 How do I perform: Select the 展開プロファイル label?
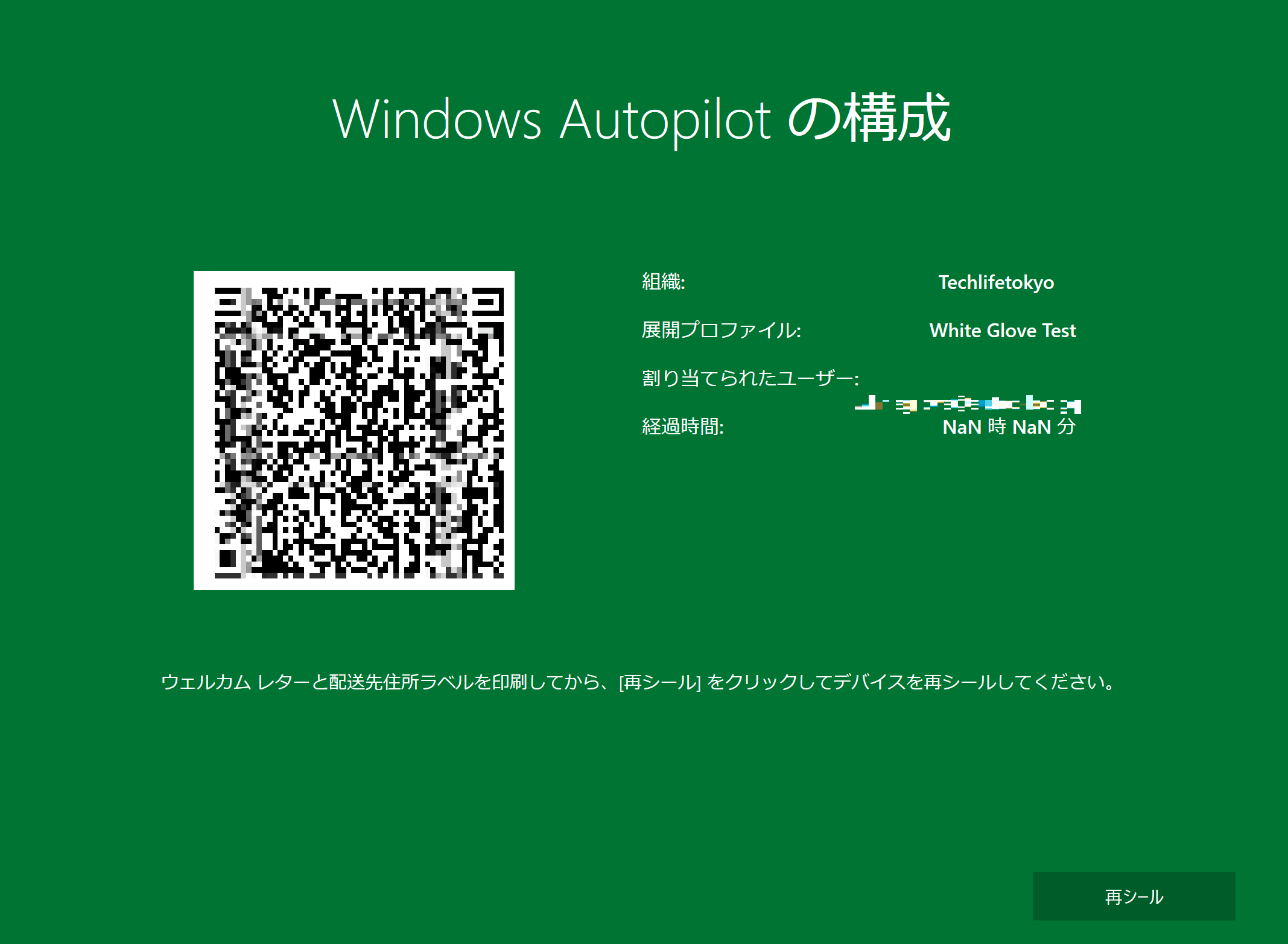pos(721,331)
